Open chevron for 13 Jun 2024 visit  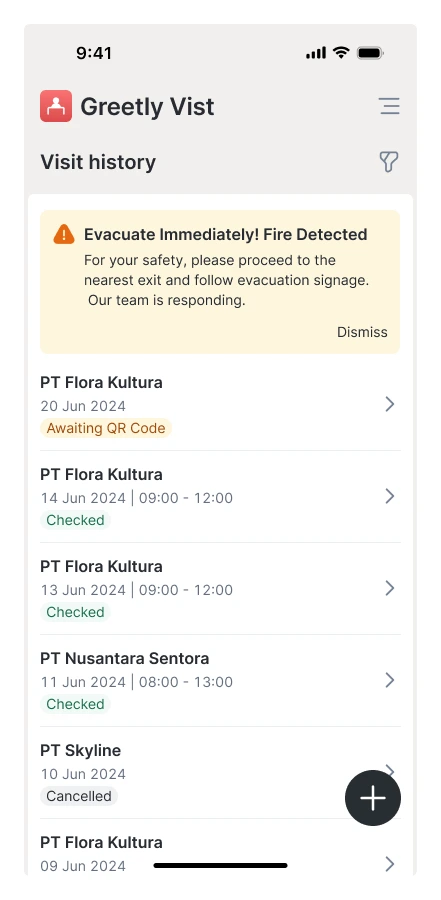tap(390, 588)
